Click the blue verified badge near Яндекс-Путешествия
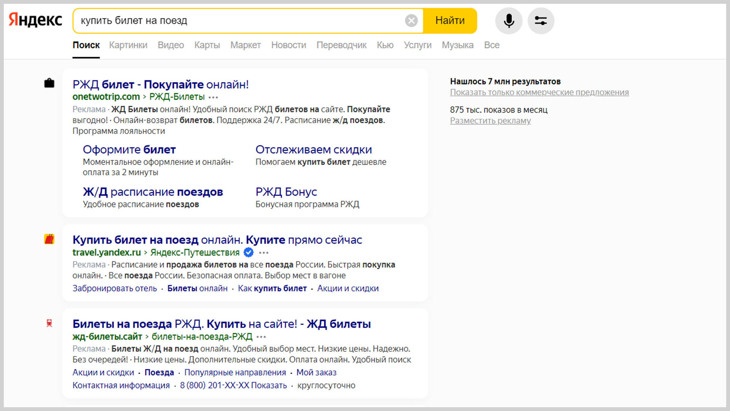This screenshot has width=730, height=411. [x=249, y=252]
